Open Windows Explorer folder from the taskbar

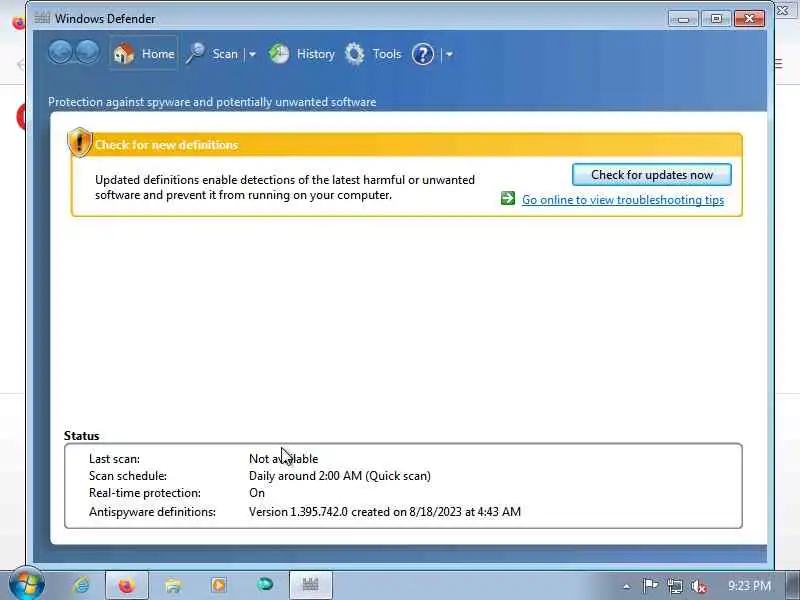click(173, 585)
